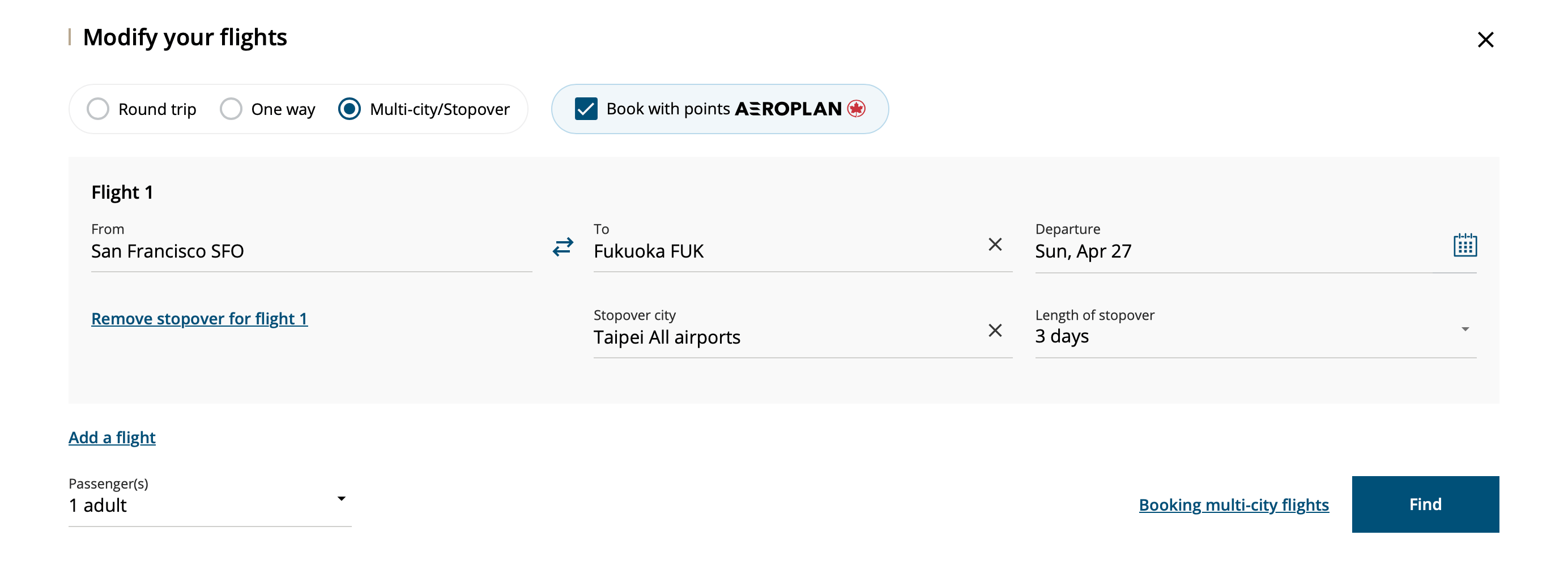Screen dimensions: 1568x565
Task: Select the Round trip option
Action: coord(98,109)
